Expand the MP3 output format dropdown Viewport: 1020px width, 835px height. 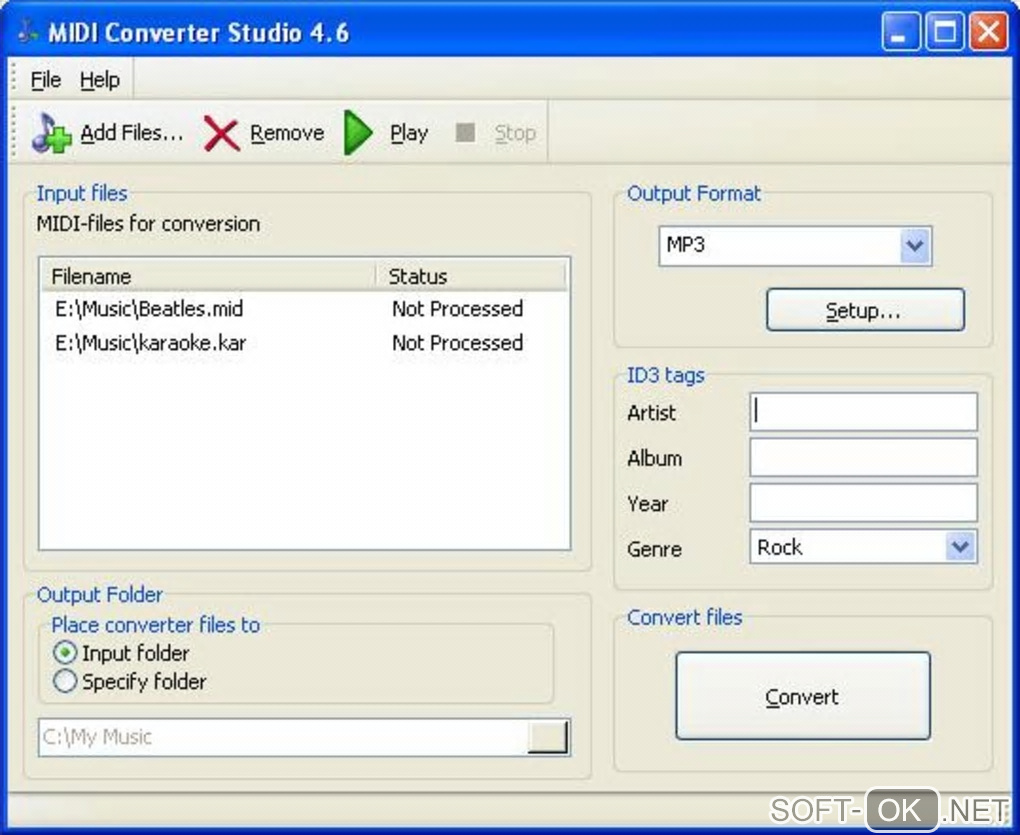coord(915,246)
